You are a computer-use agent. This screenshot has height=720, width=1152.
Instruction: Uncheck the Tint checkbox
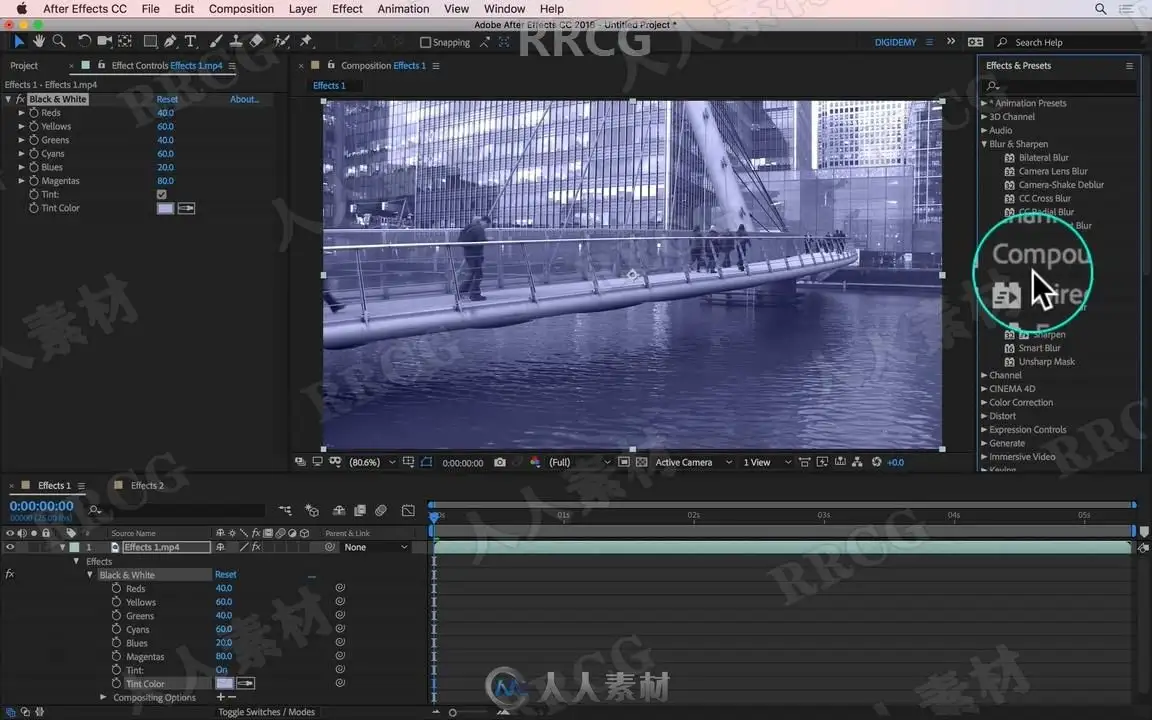pyautogui.click(x=162, y=194)
